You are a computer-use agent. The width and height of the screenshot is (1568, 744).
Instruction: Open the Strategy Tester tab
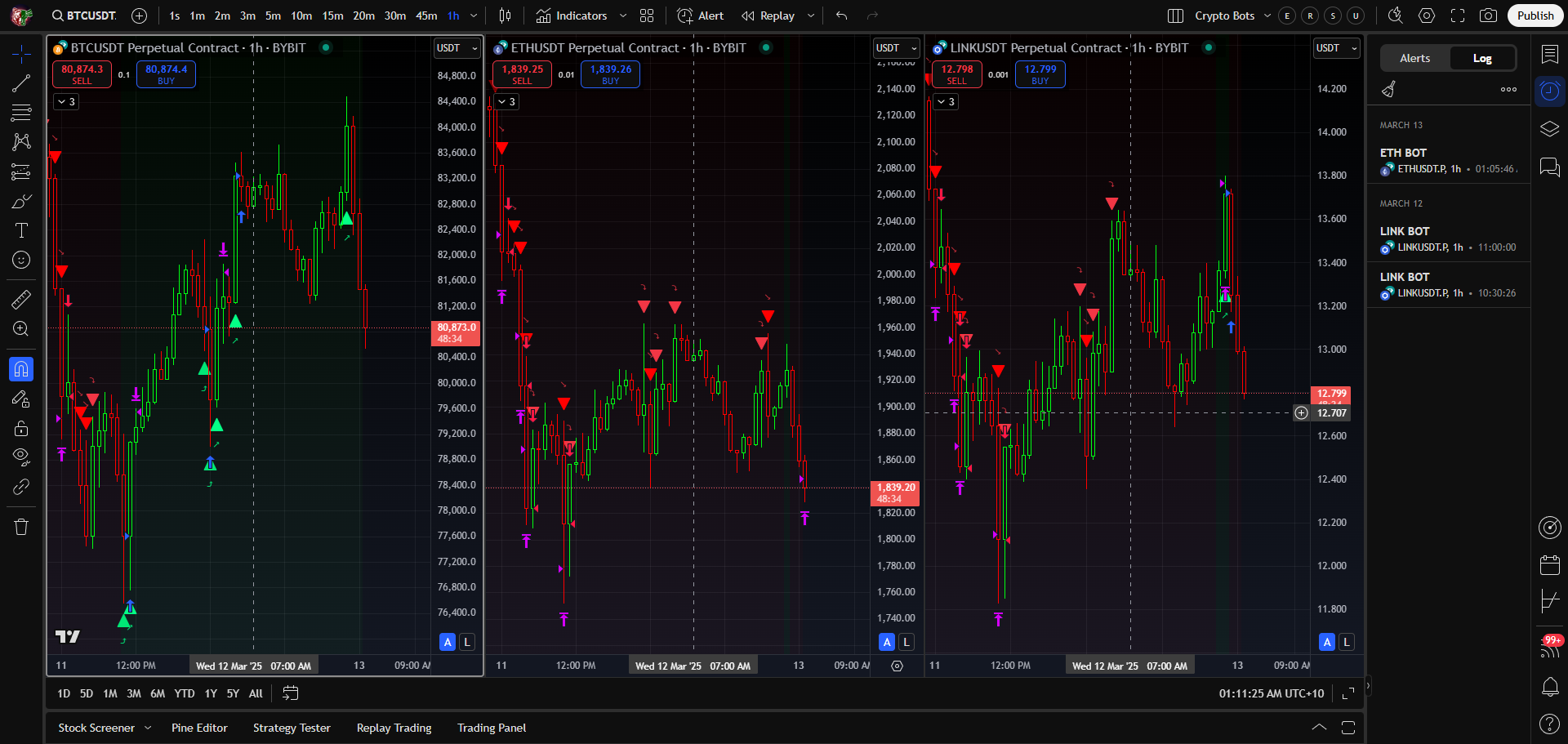[x=292, y=728]
